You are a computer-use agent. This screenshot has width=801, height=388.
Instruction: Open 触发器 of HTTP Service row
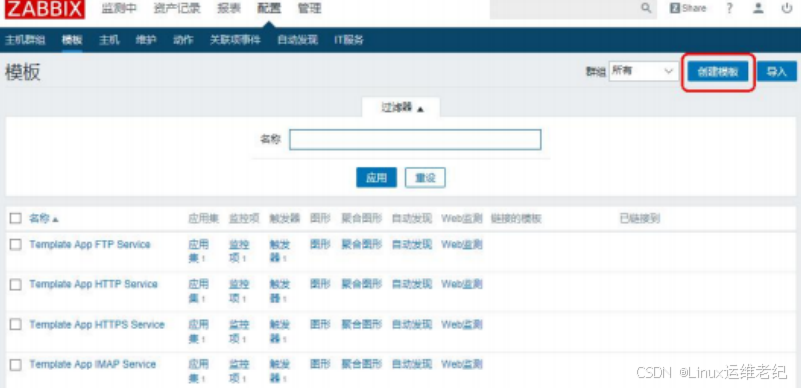coord(279,291)
